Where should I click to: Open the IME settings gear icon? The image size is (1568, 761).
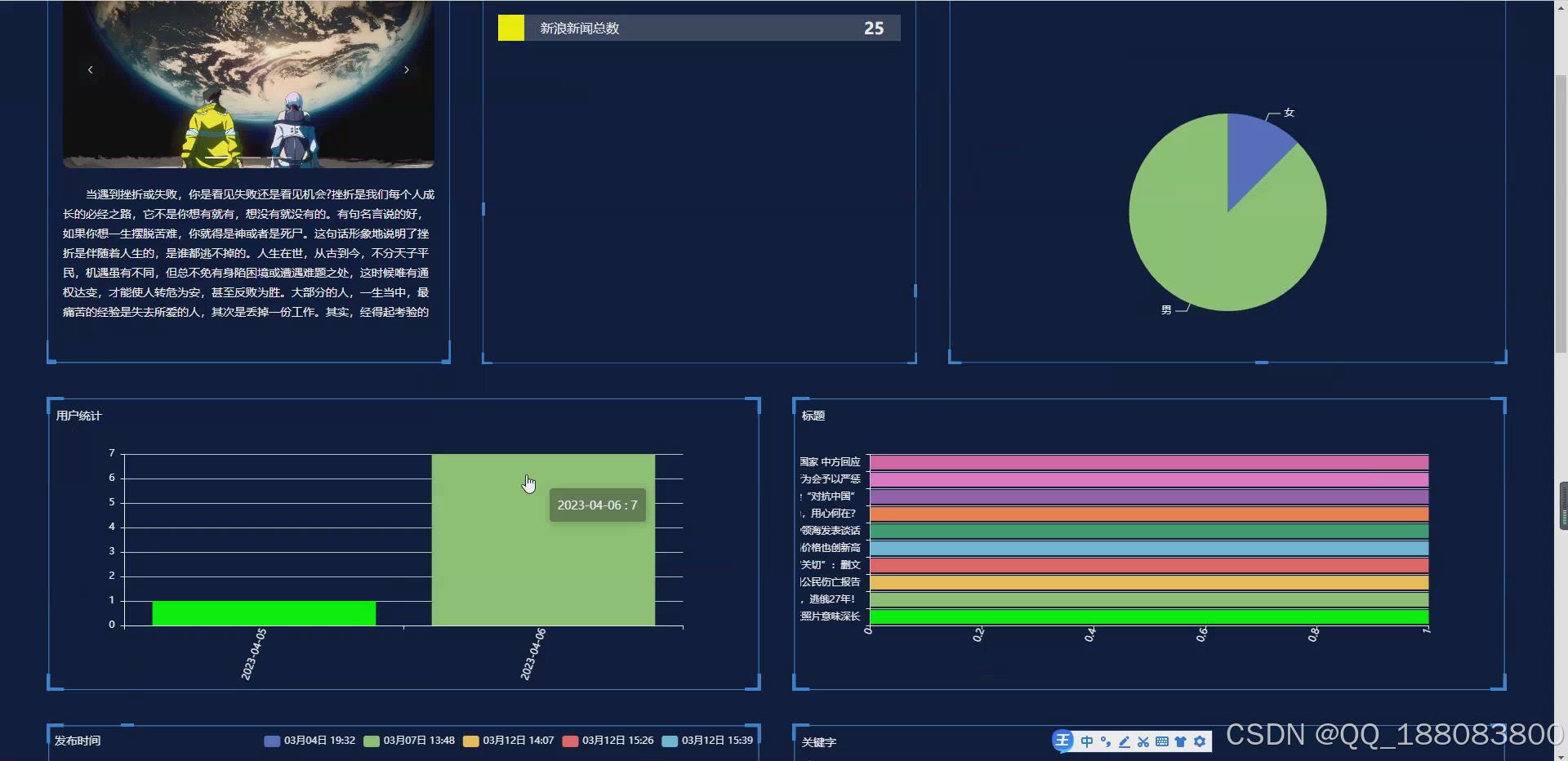(1199, 741)
